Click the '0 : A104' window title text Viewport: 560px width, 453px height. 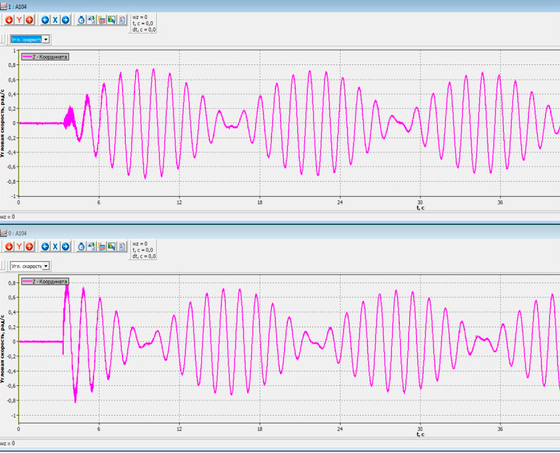pyautogui.click(x=18, y=234)
